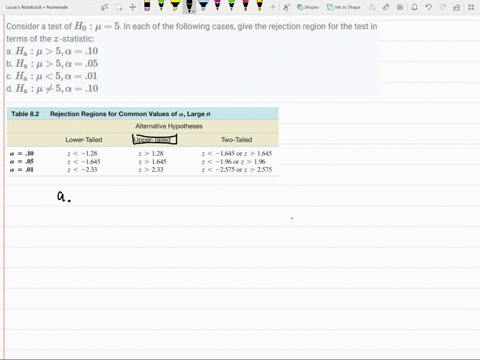Click the math assistant icon
The width and height of the screenshot is (480, 360).
click(x=400, y=7)
